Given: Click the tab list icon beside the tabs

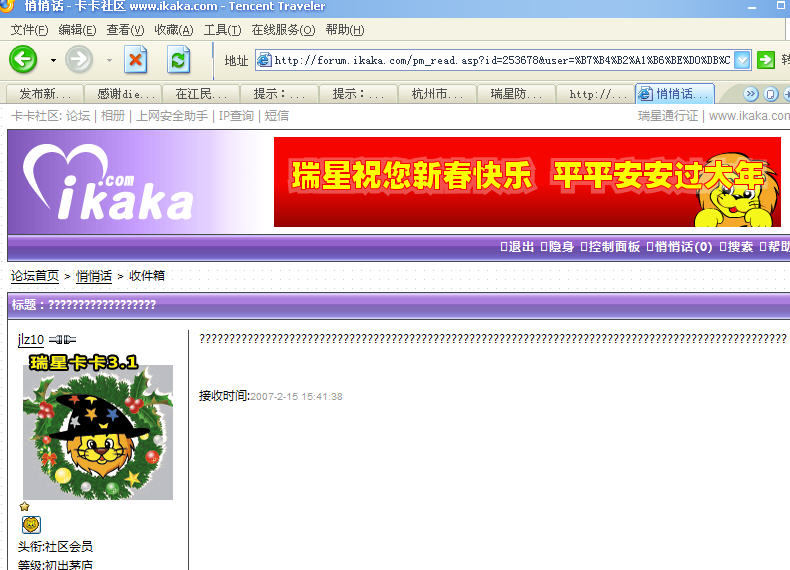Looking at the screenshot, I should pos(771,94).
